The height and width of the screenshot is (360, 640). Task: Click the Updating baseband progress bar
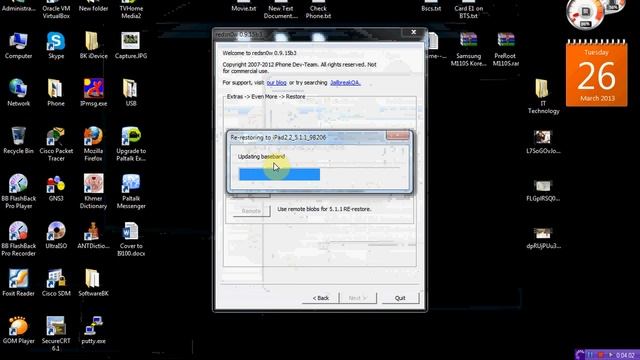pyautogui.click(x=319, y=174)
